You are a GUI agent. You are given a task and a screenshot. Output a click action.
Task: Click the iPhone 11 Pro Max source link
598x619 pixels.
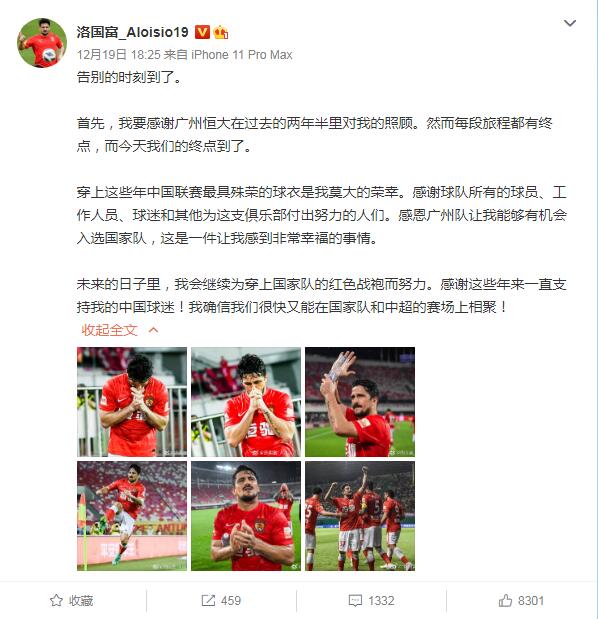(242, 54)
